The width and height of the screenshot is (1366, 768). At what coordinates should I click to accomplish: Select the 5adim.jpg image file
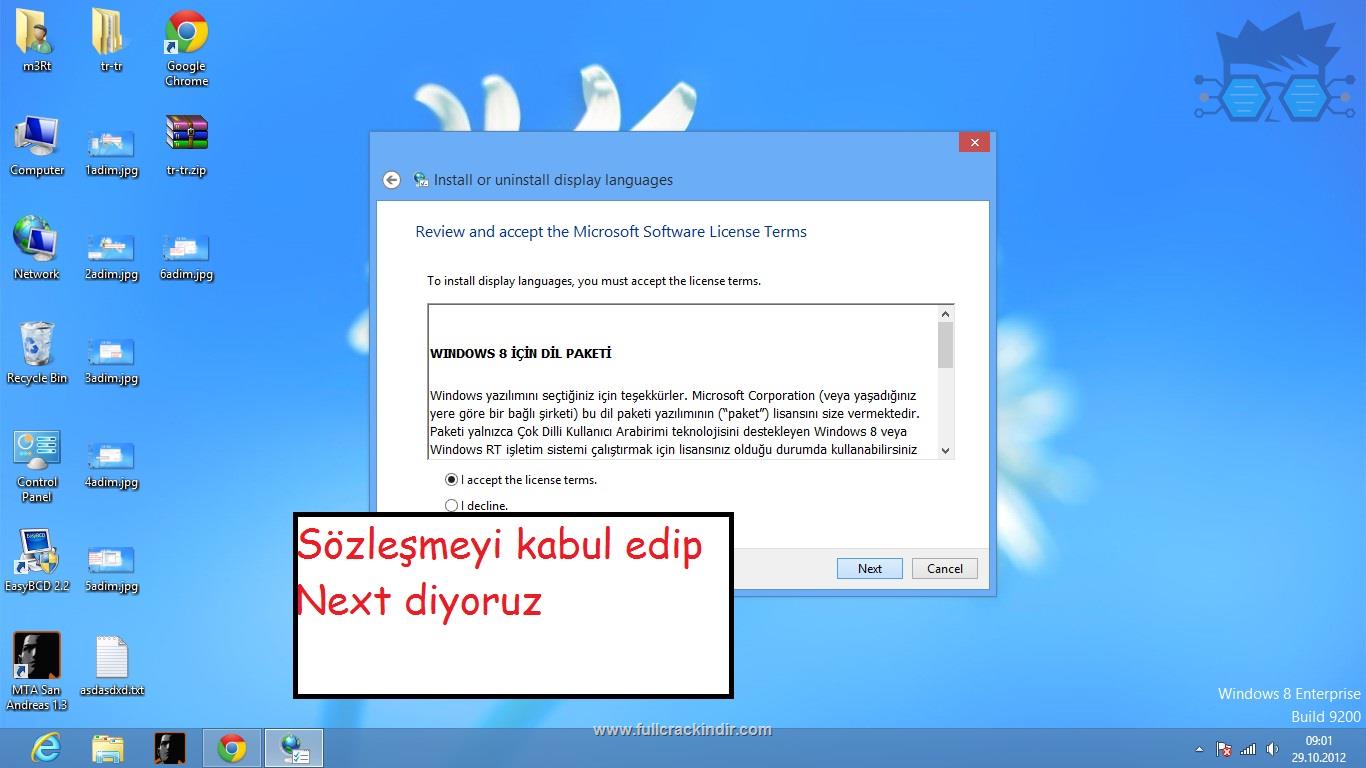(x=111, y=569)
